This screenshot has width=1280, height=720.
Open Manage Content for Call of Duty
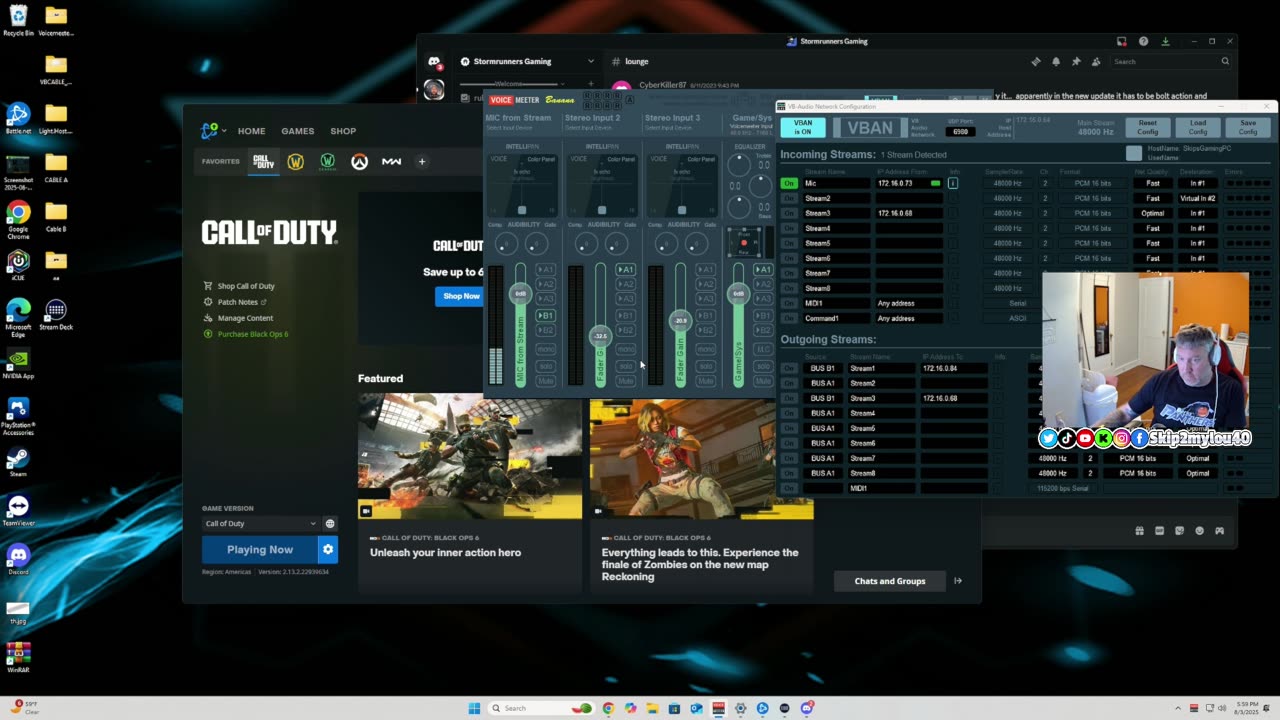click(x=245, y=318)
